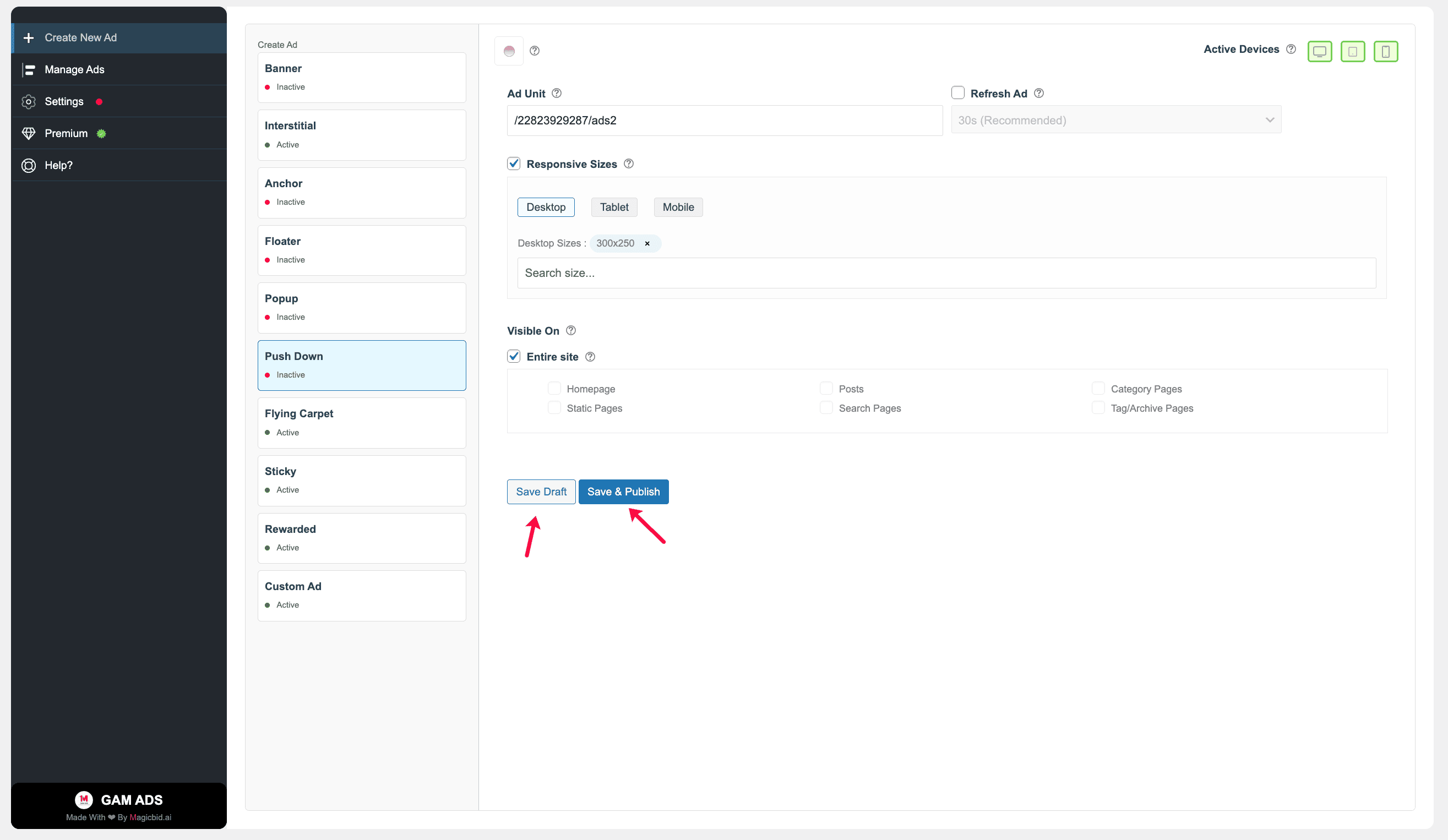The height and width of the screenshot is (840, 1448).
Task: Click the Help lifebuoy icon
Action: coord(29,166)
